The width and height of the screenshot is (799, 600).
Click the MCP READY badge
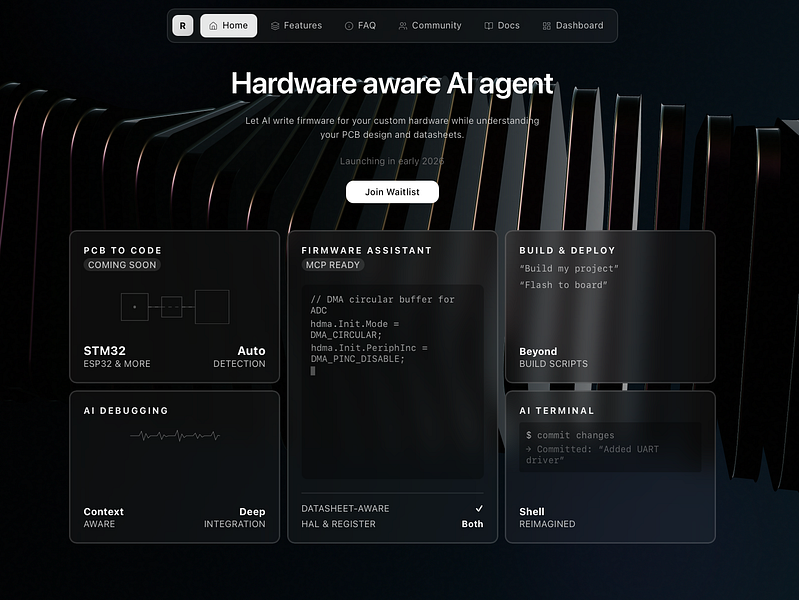pyautogui.click(x=333, y=265)
